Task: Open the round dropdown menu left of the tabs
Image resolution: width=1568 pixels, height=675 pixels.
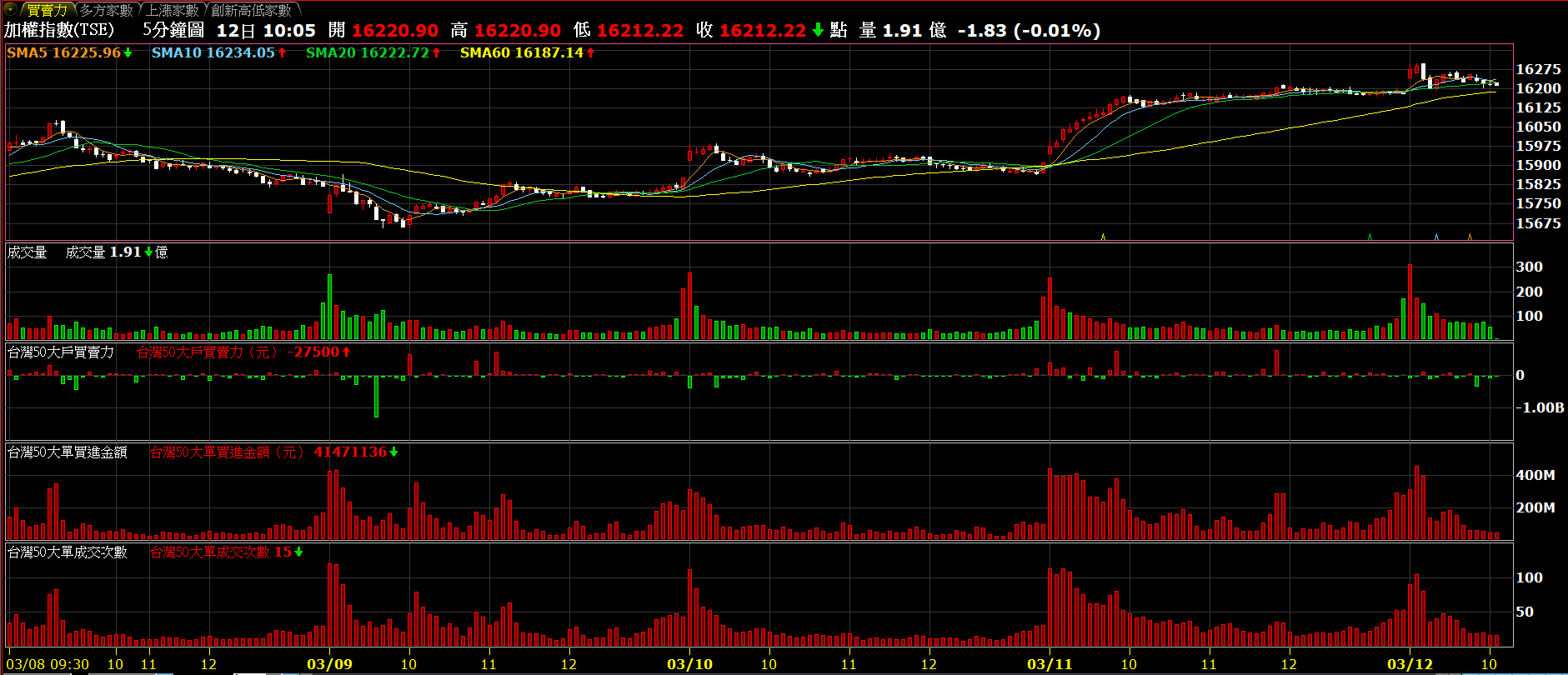Action: coord(10,10)
